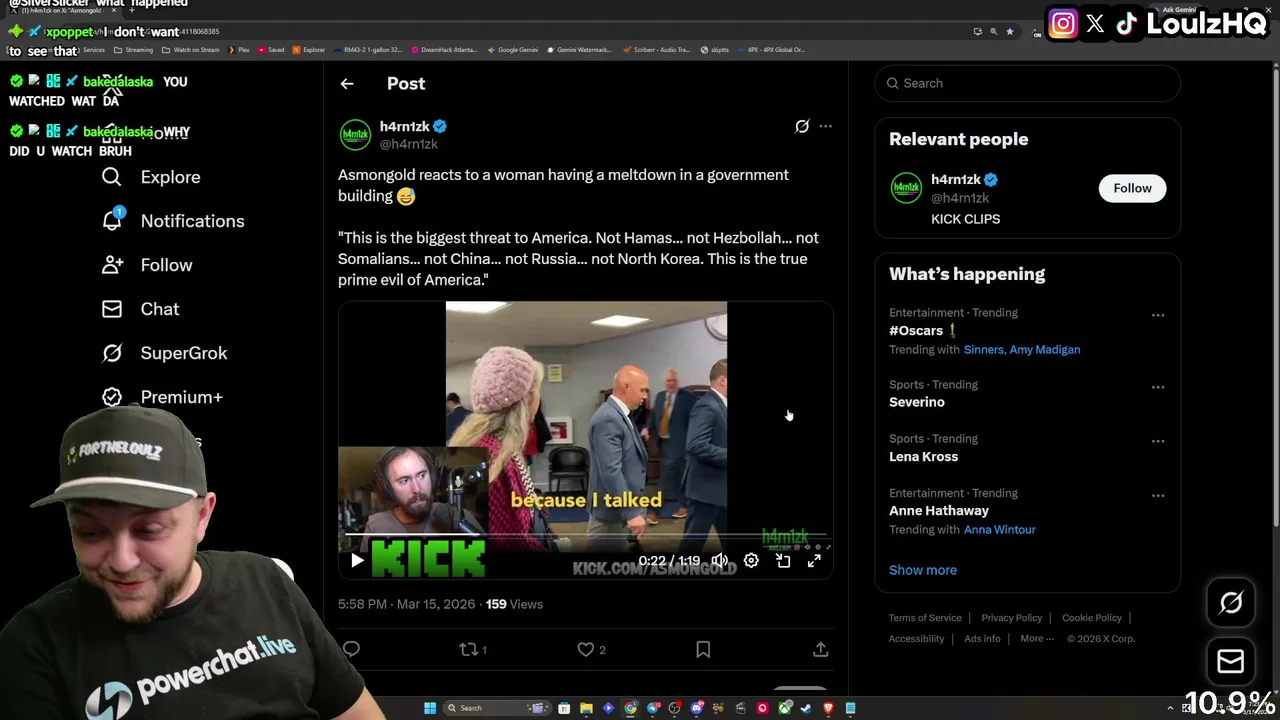The height and width of the screenshot is (720, 1280).
Task: Open h4rn1zk profile under Relevant people
Action: (956, 180)
